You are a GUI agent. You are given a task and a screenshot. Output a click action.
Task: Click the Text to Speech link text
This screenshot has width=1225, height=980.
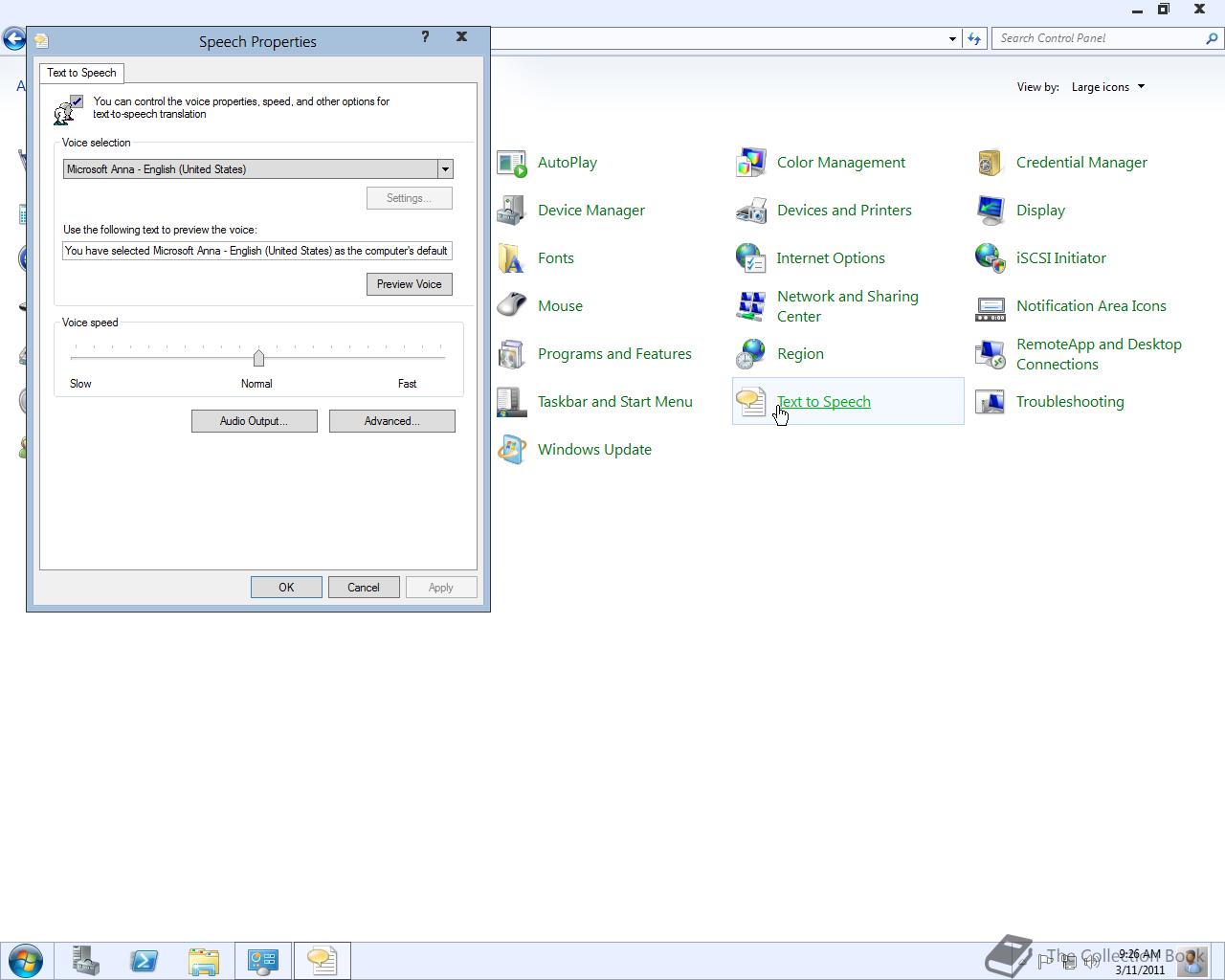tap(824, 402)
